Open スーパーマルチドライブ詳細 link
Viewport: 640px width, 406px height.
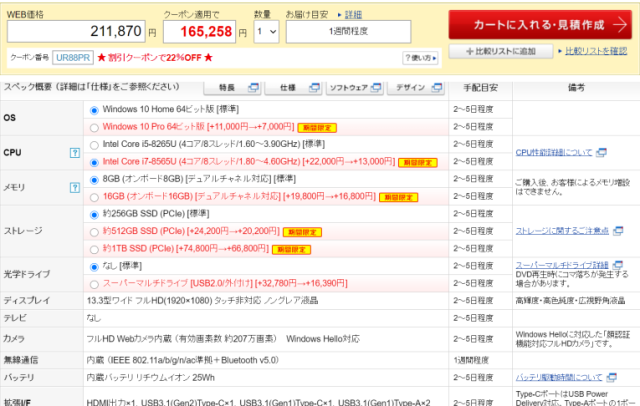click(562, 265)
